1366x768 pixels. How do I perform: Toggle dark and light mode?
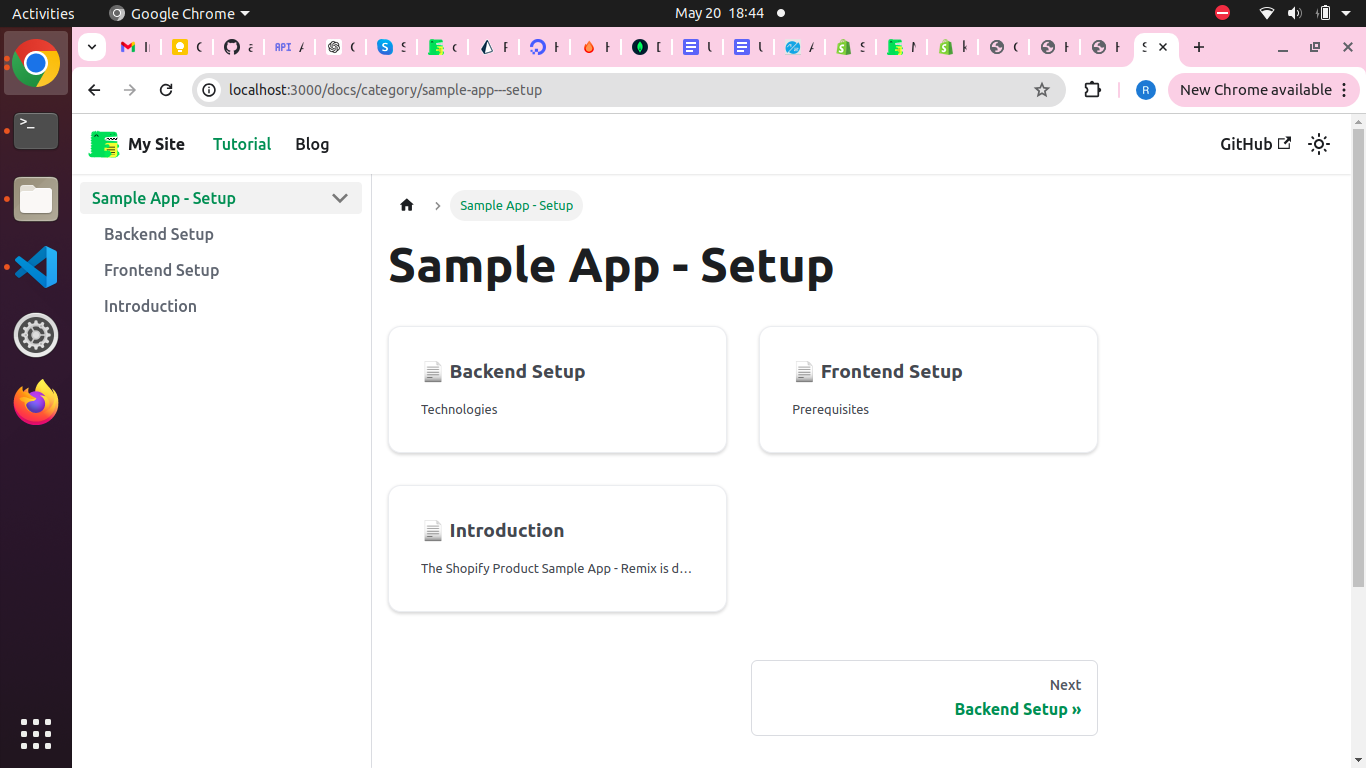[1319, 144]
